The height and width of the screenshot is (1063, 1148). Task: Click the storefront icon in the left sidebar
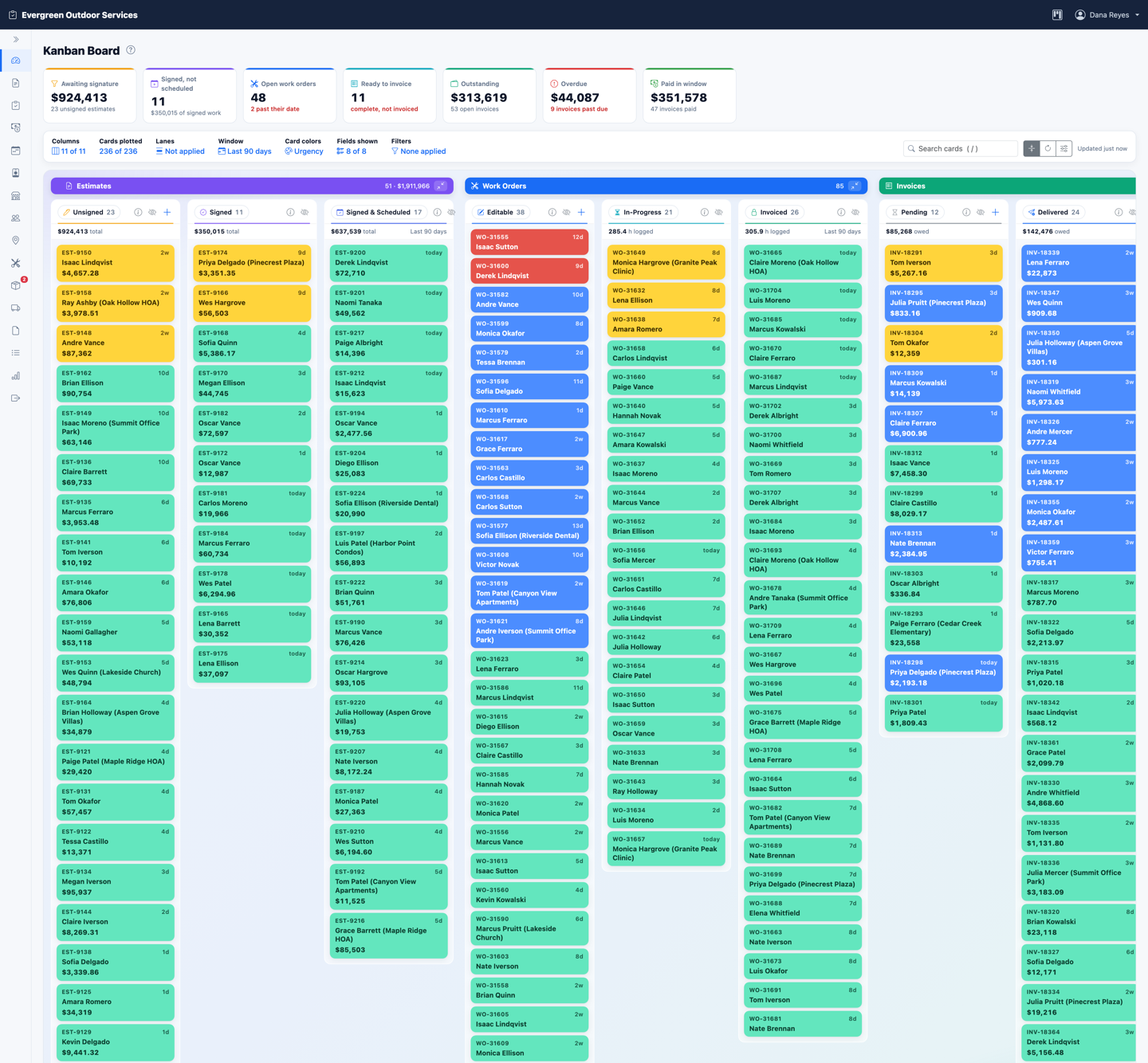coord(15,195)
